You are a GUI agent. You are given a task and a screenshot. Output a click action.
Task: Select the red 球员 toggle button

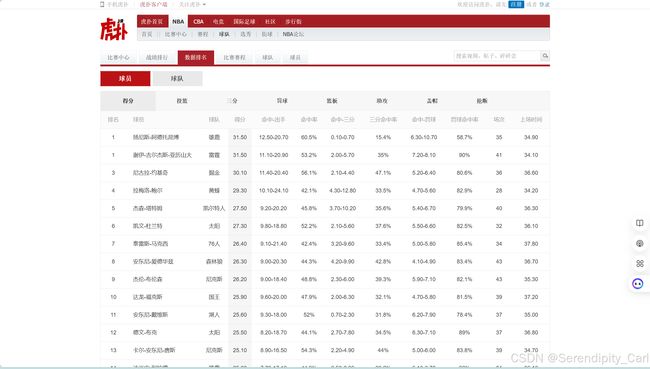pyautogui.click(x=125, y=78)
